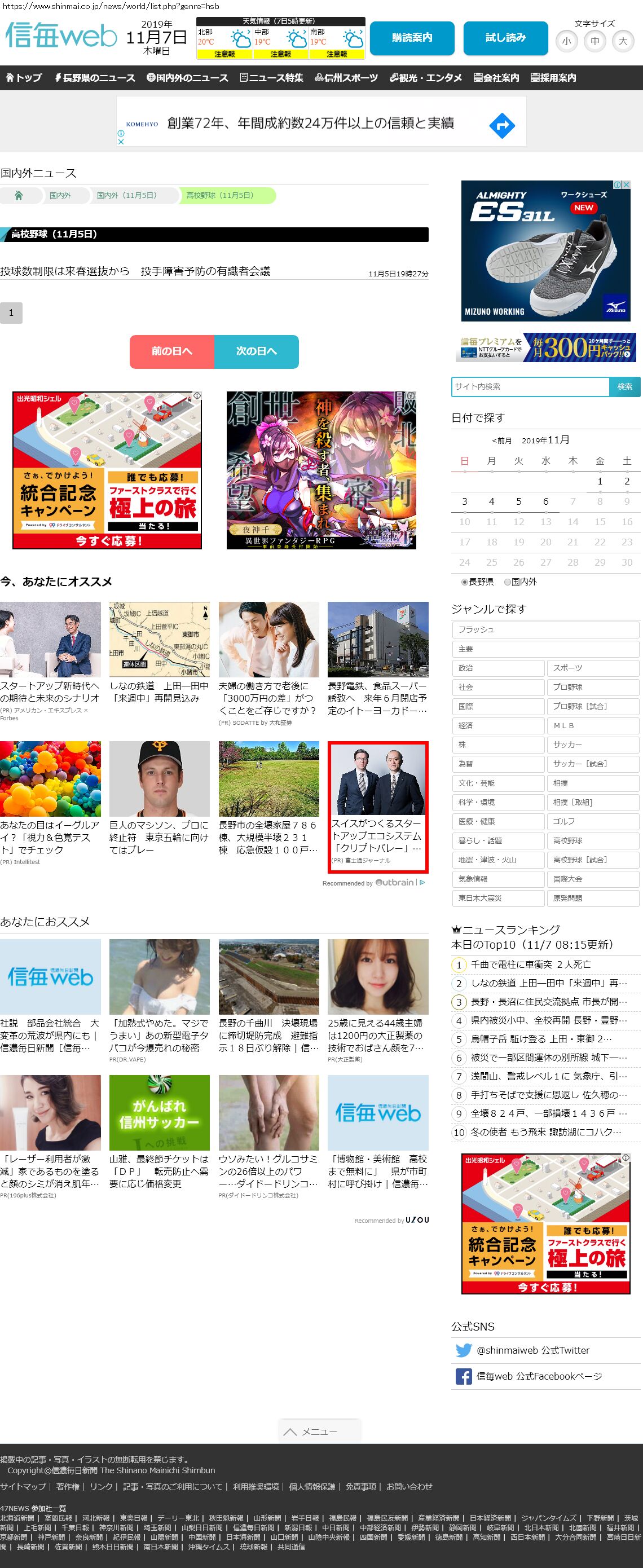643x1568 pixels.
Task: Click the 信毎web site logo
Action: [x=61, y=37]
